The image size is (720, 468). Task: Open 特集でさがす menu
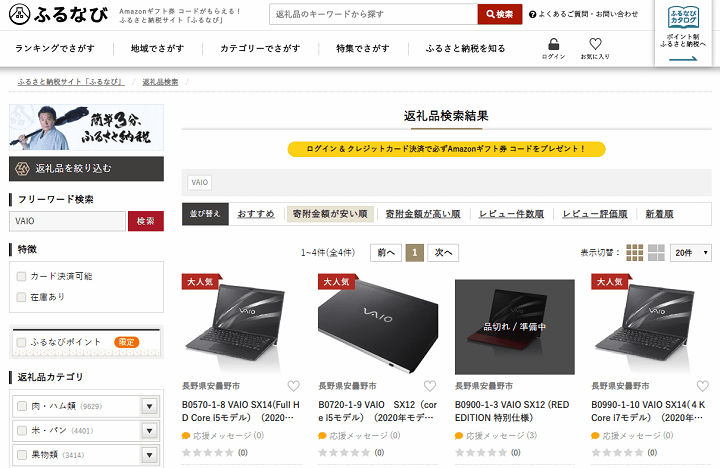[x=363, y=48]
